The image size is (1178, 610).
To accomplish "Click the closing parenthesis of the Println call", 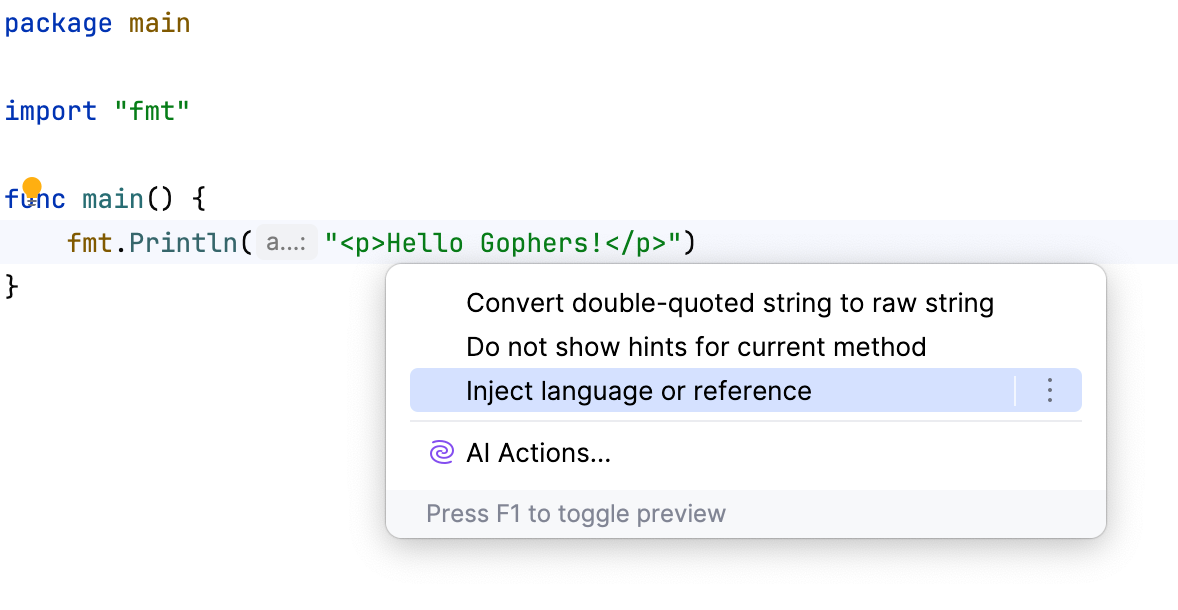I will 691,242.
